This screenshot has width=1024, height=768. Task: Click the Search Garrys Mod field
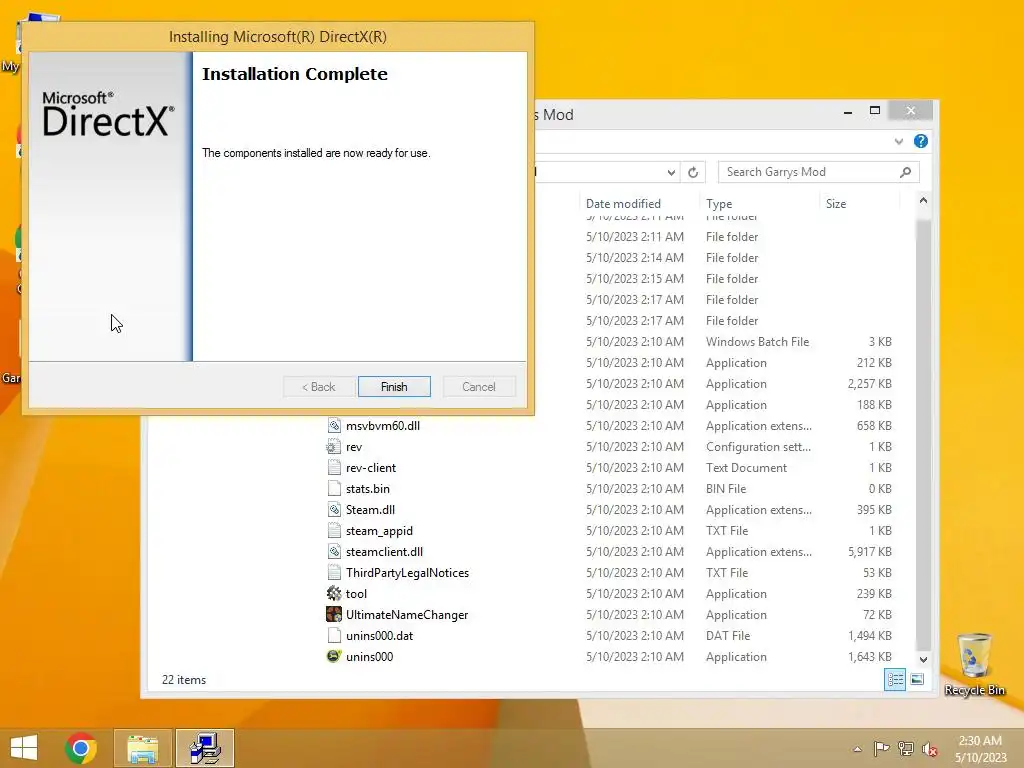pos(819,172)
